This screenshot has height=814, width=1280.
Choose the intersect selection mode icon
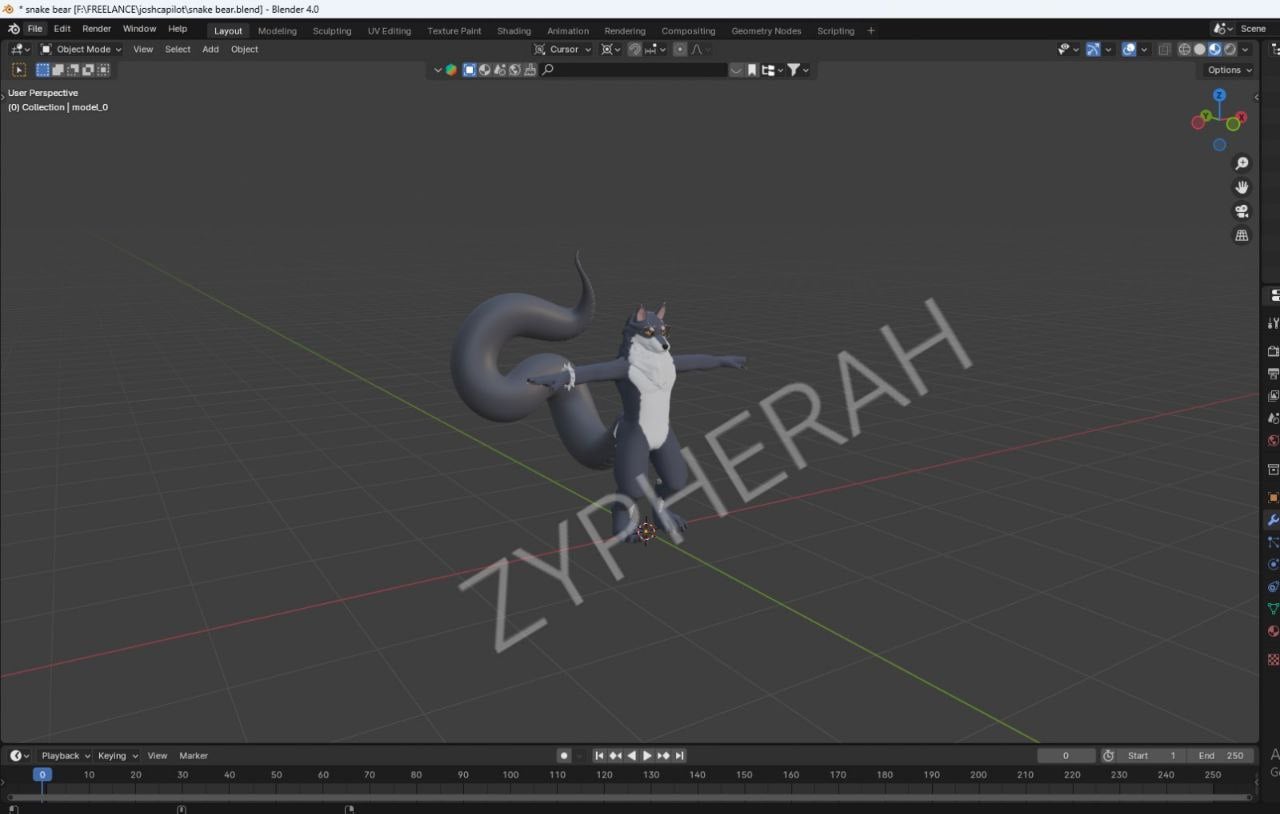pos(103,70)
